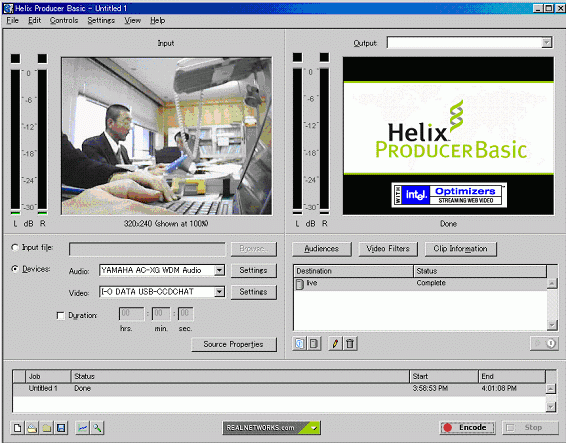
Task: Delete destination with the trash icon
Action: click(x=350, y=343)
